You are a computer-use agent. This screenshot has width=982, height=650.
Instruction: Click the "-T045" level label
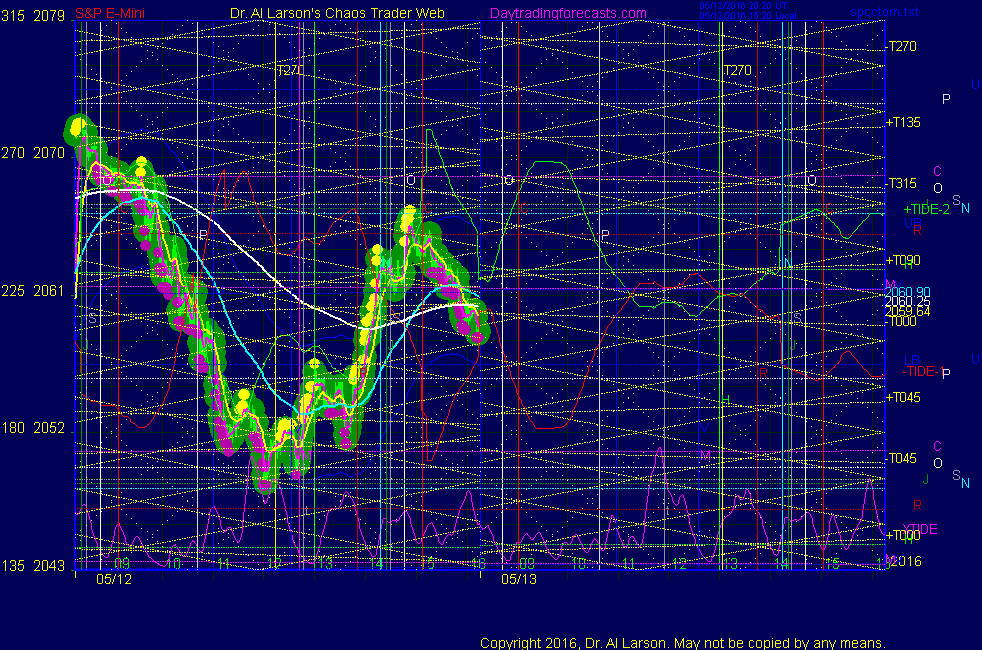tap(902, 458)
